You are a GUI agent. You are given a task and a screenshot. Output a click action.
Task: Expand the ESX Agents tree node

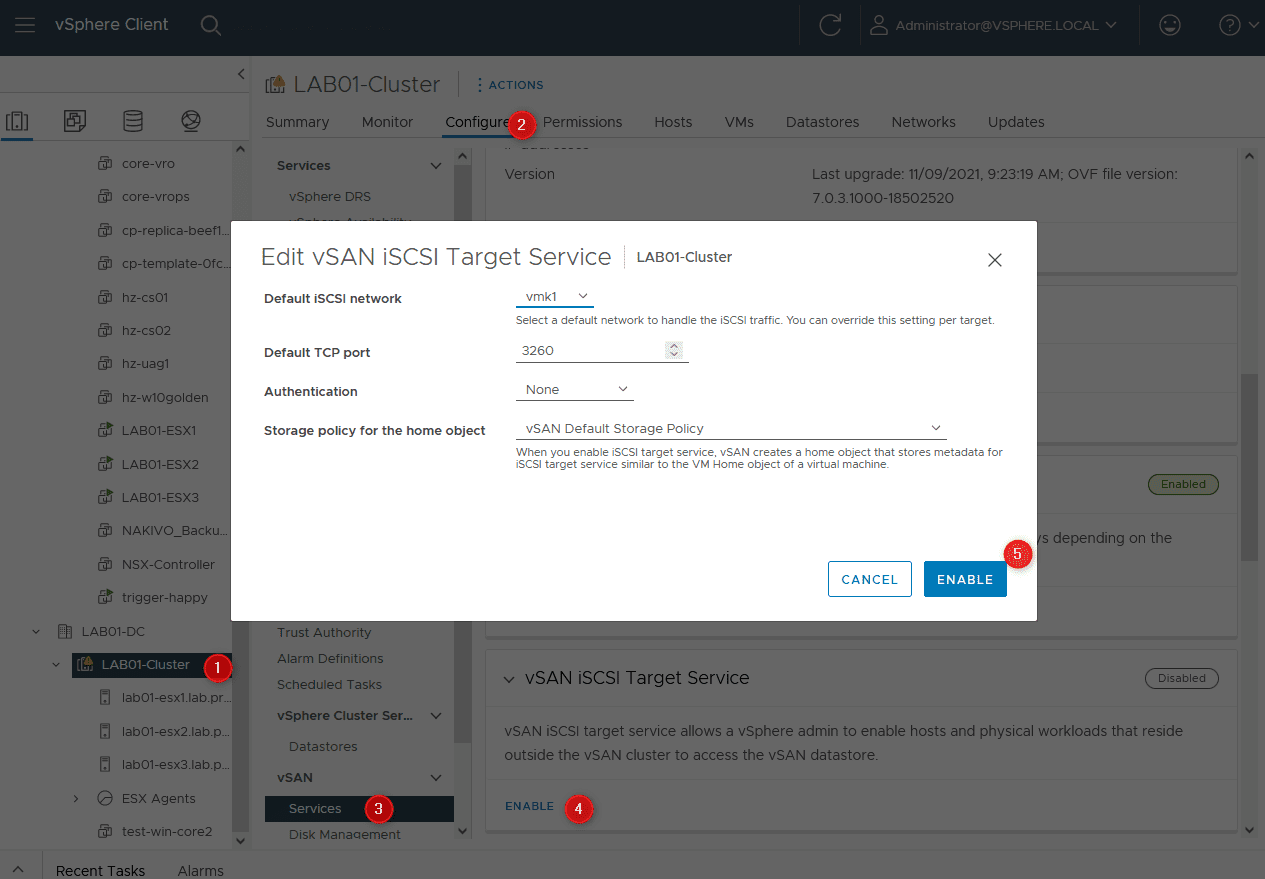point(76,798)
